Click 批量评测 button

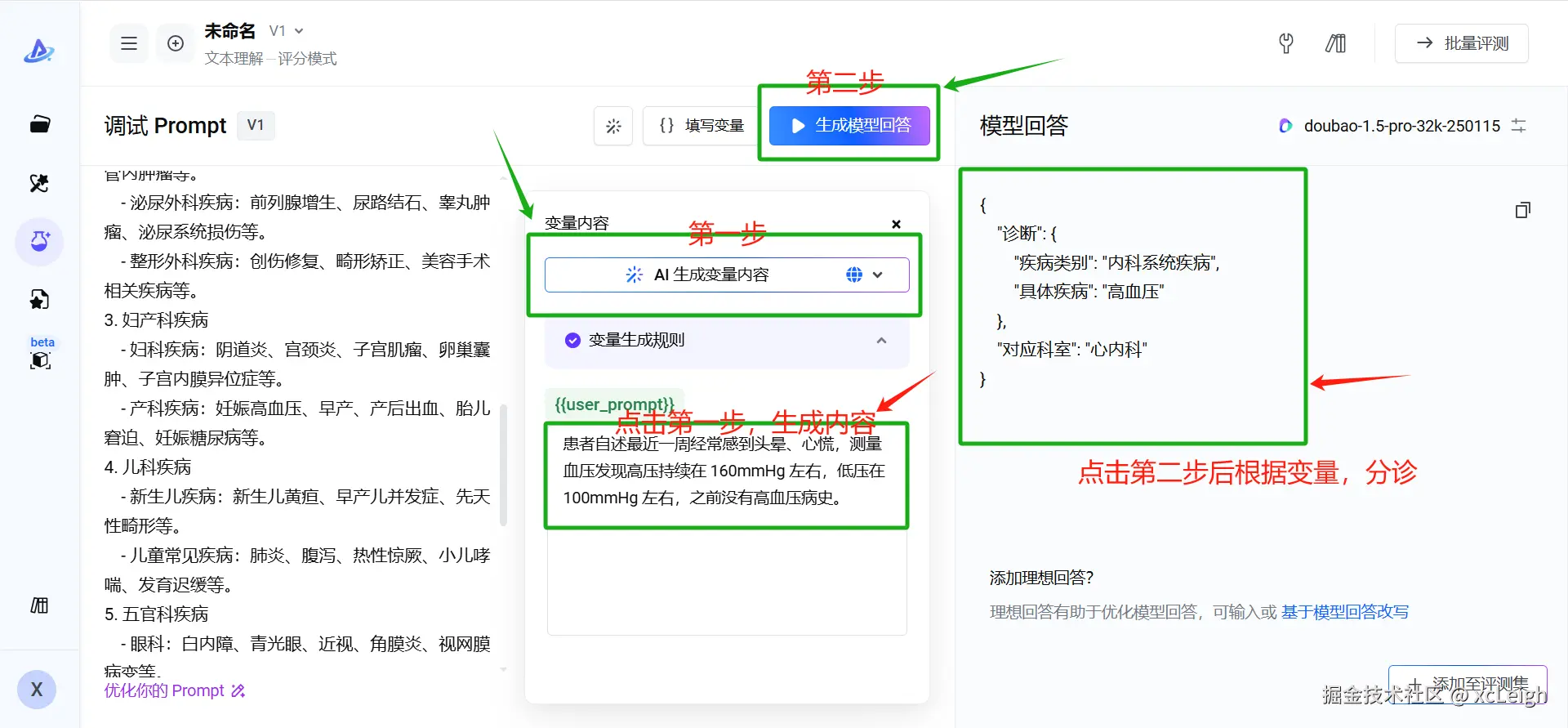[1462, 43]
